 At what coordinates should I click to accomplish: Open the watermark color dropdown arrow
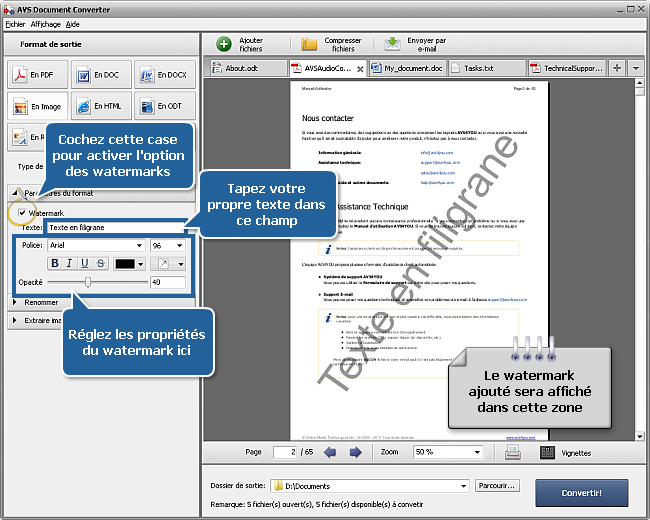141,264
